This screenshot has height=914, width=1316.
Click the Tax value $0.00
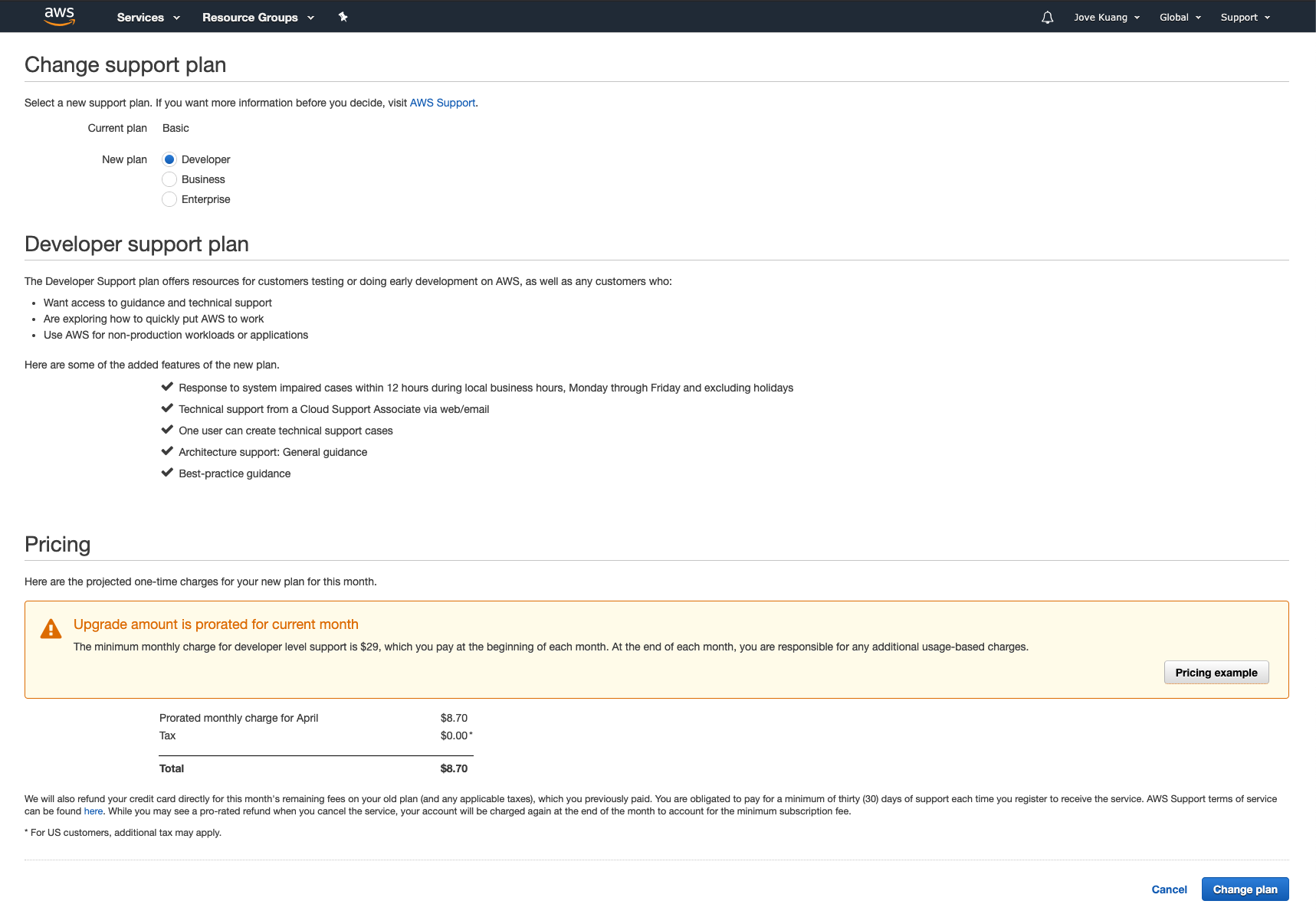[x=454, y=735]
